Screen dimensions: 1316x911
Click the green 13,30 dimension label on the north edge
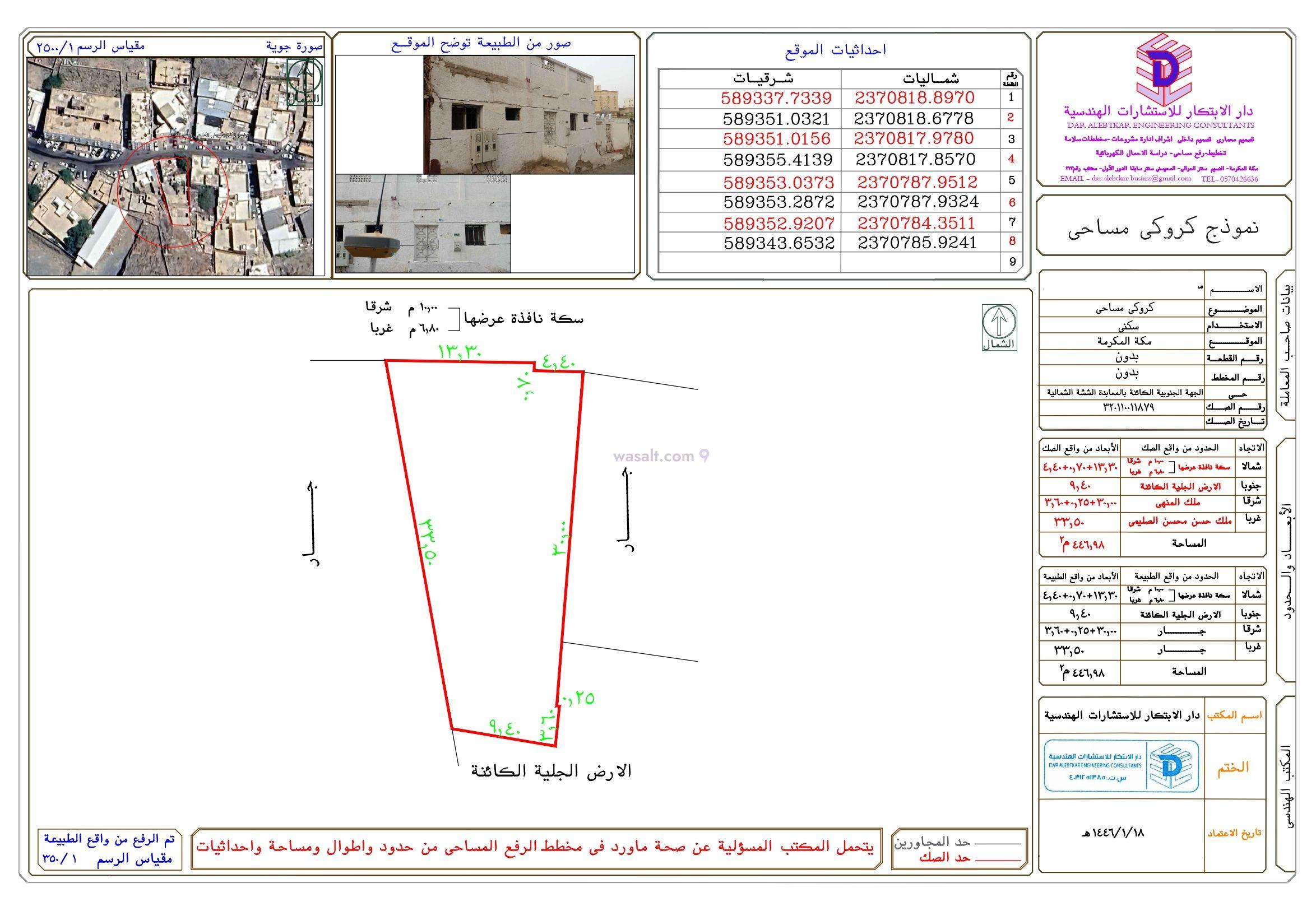click(460, 352)
